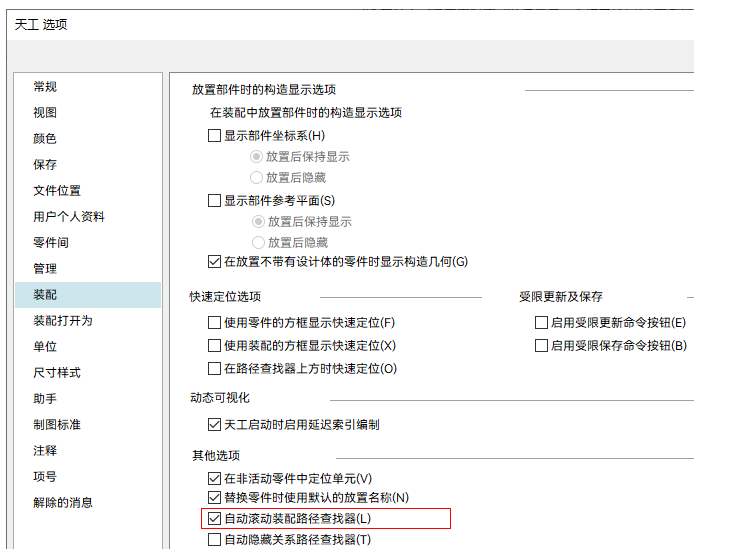Check 使用零件的方框显示快速定位(F)
Viewport: 738px width, 554px height.
pyautogui.click(x=214, y=323)
